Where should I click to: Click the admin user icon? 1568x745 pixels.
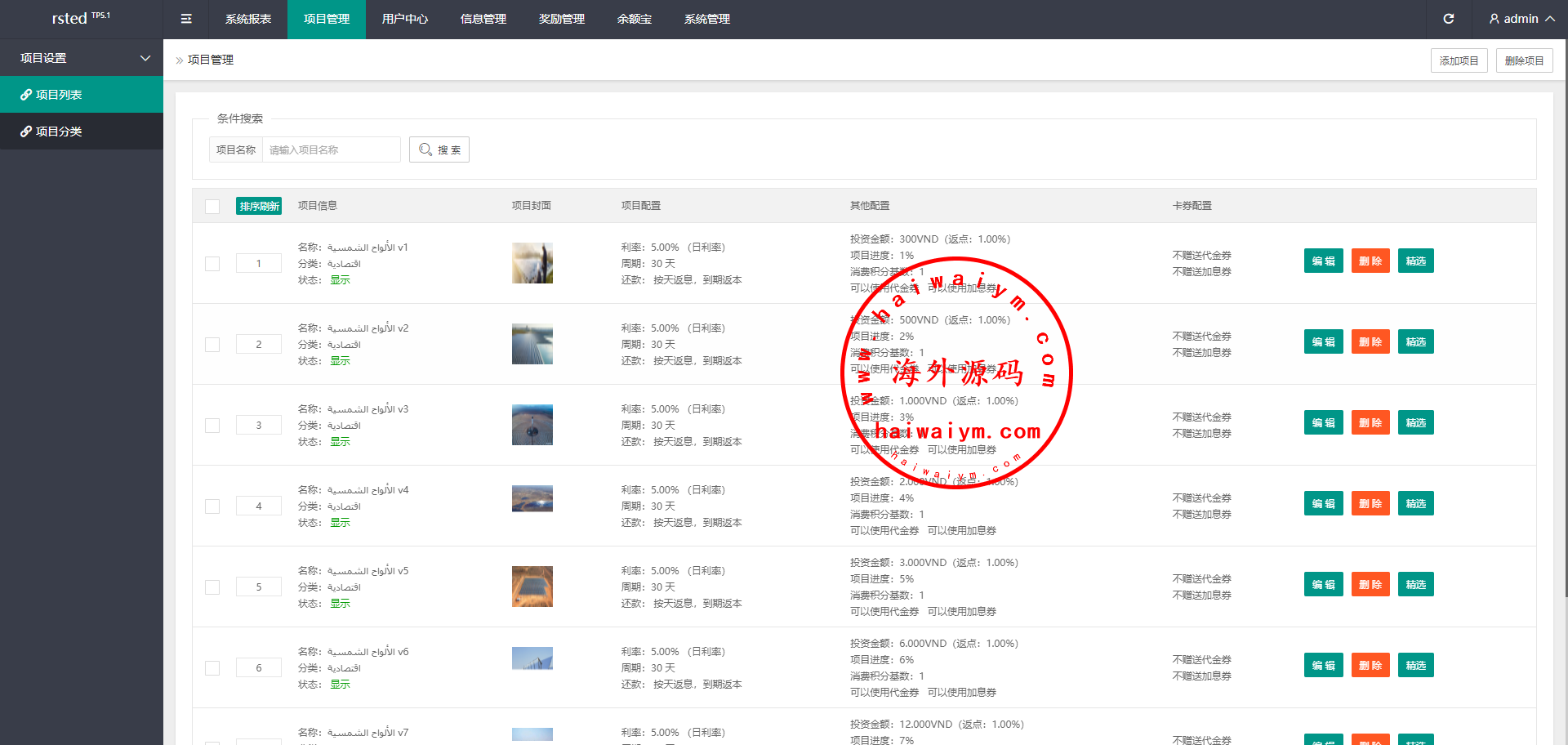pyautogui.click(x=1494, y=19)
